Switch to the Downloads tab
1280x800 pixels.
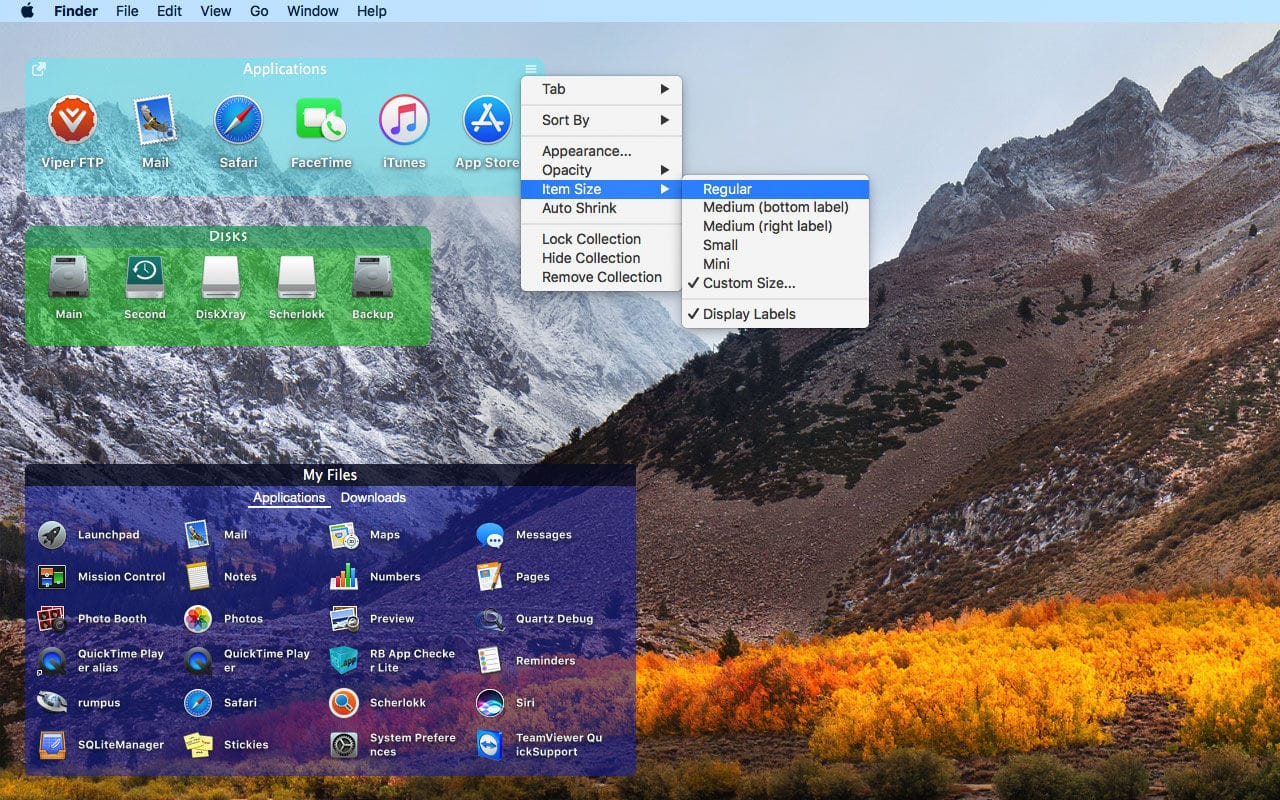click(373, 498)
